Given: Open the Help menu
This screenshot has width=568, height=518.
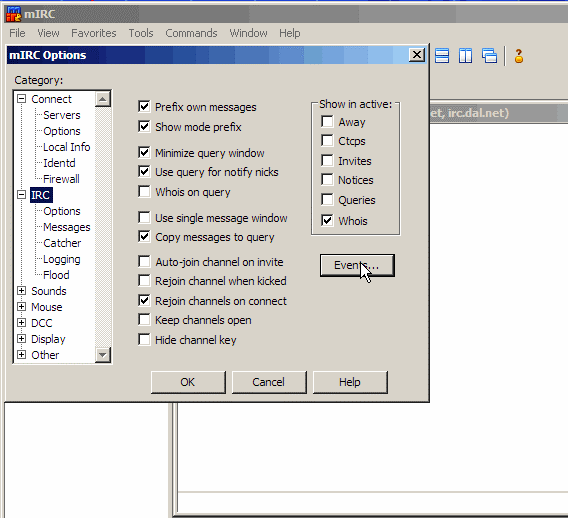Looking at the screenshot, I should click(289, 33).
